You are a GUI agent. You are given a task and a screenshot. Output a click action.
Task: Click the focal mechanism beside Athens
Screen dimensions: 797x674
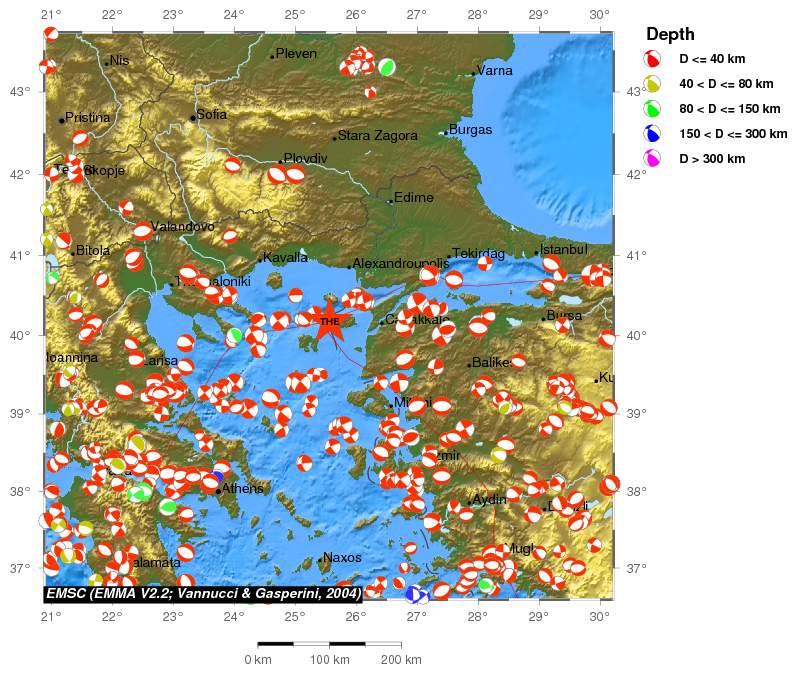pyautogui.click(x=212, y=482)
